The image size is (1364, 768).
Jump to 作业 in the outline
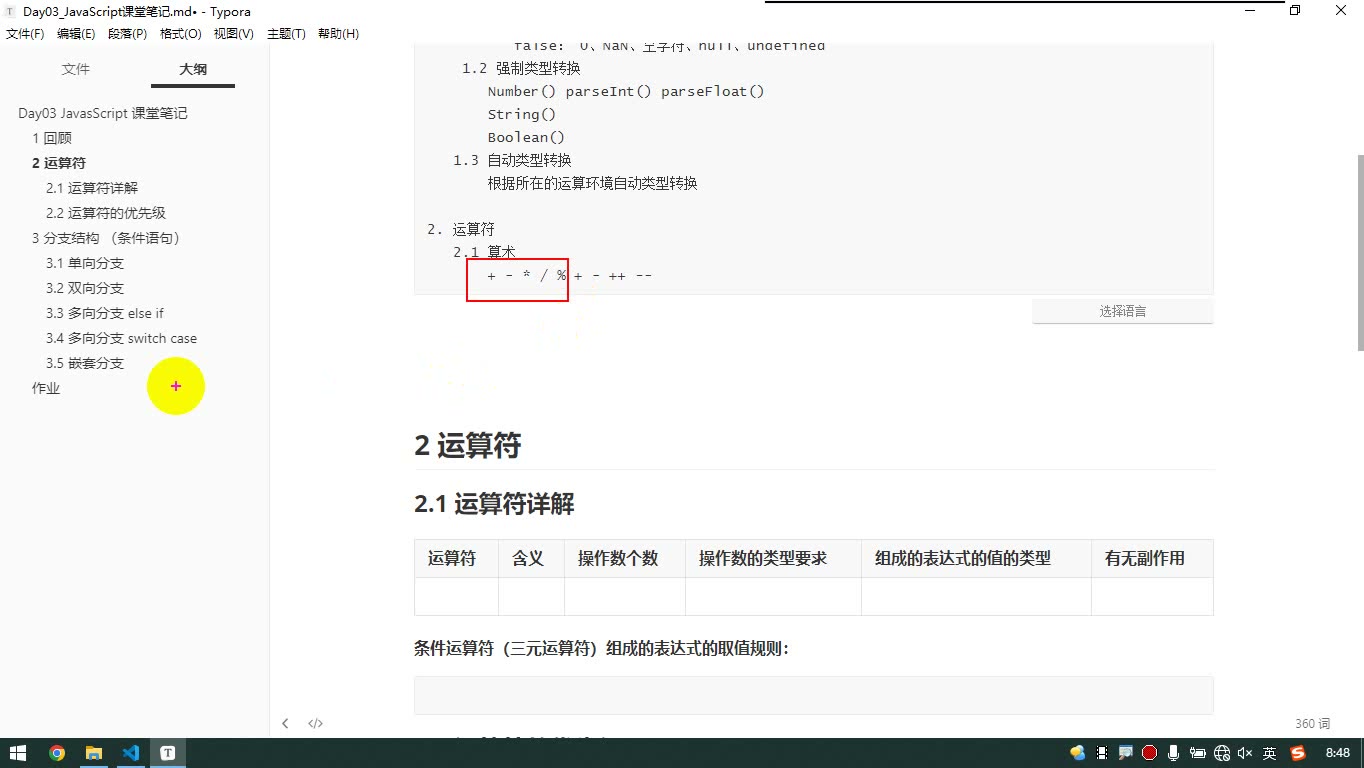[x=46, y=388]
